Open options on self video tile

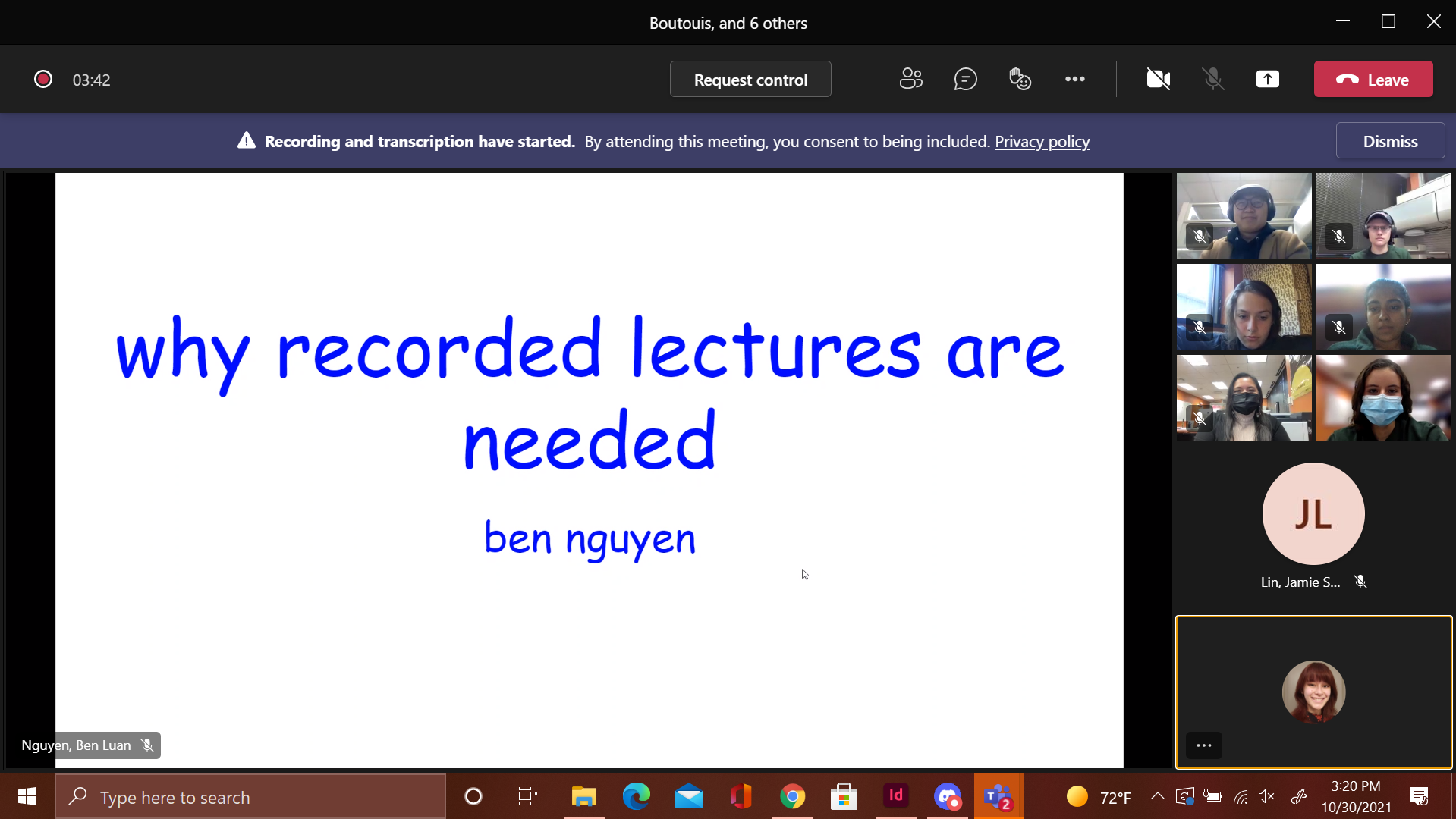1203,745
